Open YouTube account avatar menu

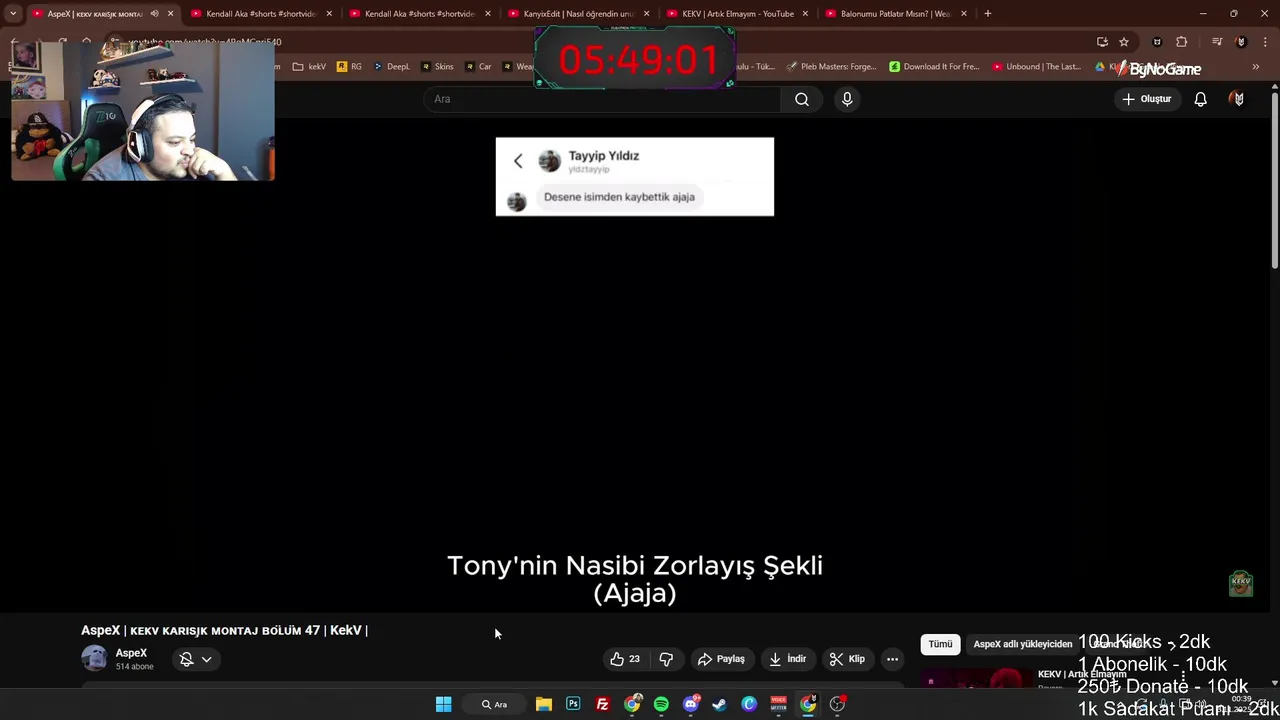[x=1239, y=99]
